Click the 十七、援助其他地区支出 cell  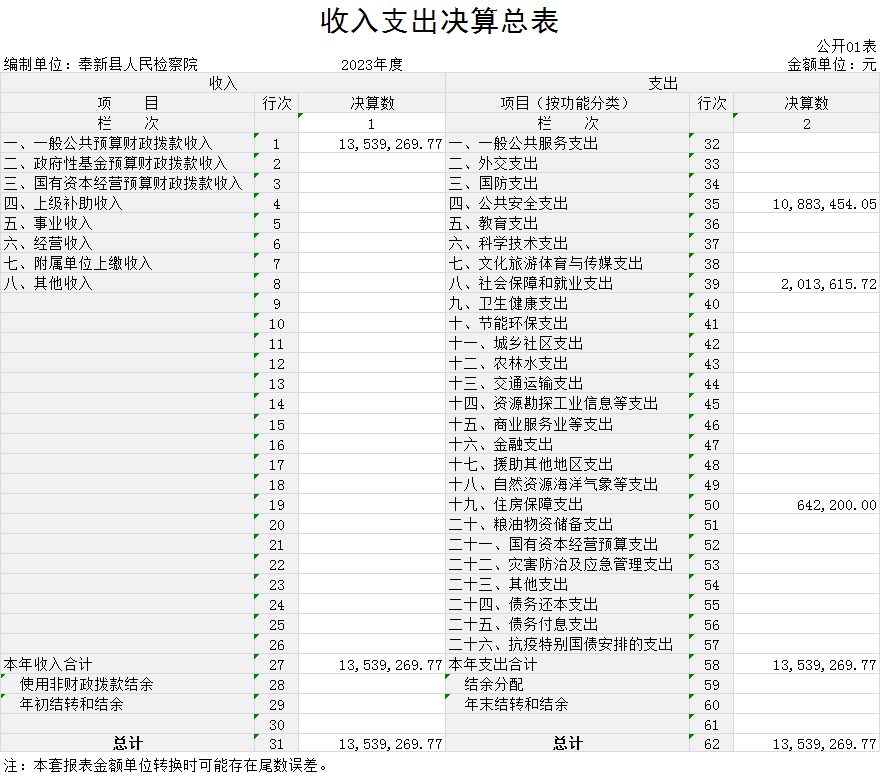coord(567,464)
